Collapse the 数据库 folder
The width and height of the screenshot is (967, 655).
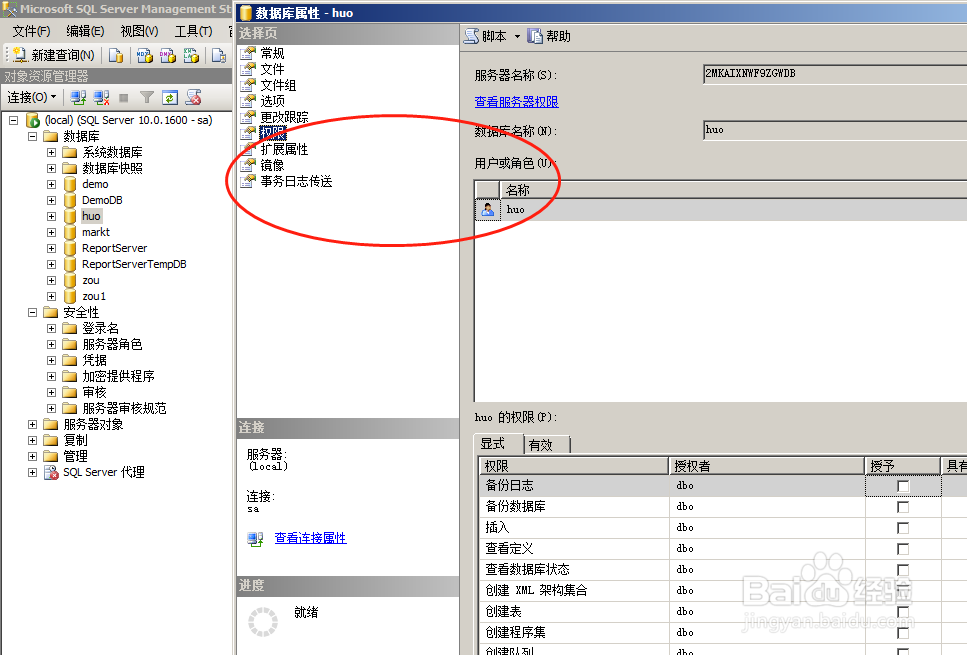point(32,136)
